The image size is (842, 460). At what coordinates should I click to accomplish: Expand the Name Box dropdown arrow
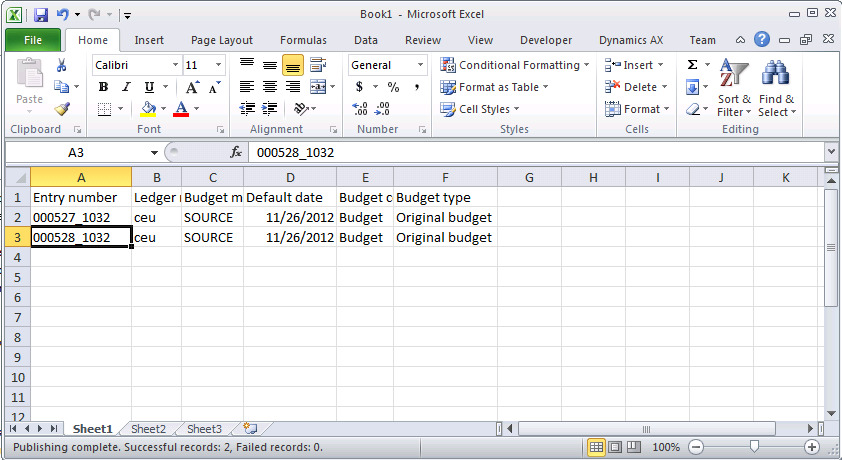click(154, 152)
